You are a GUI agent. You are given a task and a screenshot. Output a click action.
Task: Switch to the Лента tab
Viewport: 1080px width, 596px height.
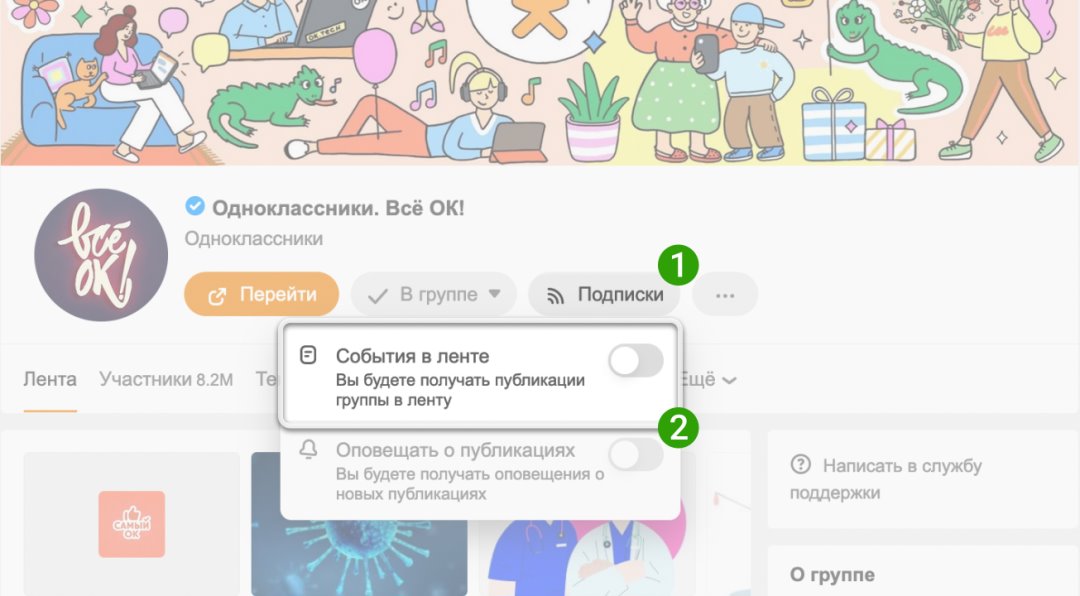tap(50, 380)
